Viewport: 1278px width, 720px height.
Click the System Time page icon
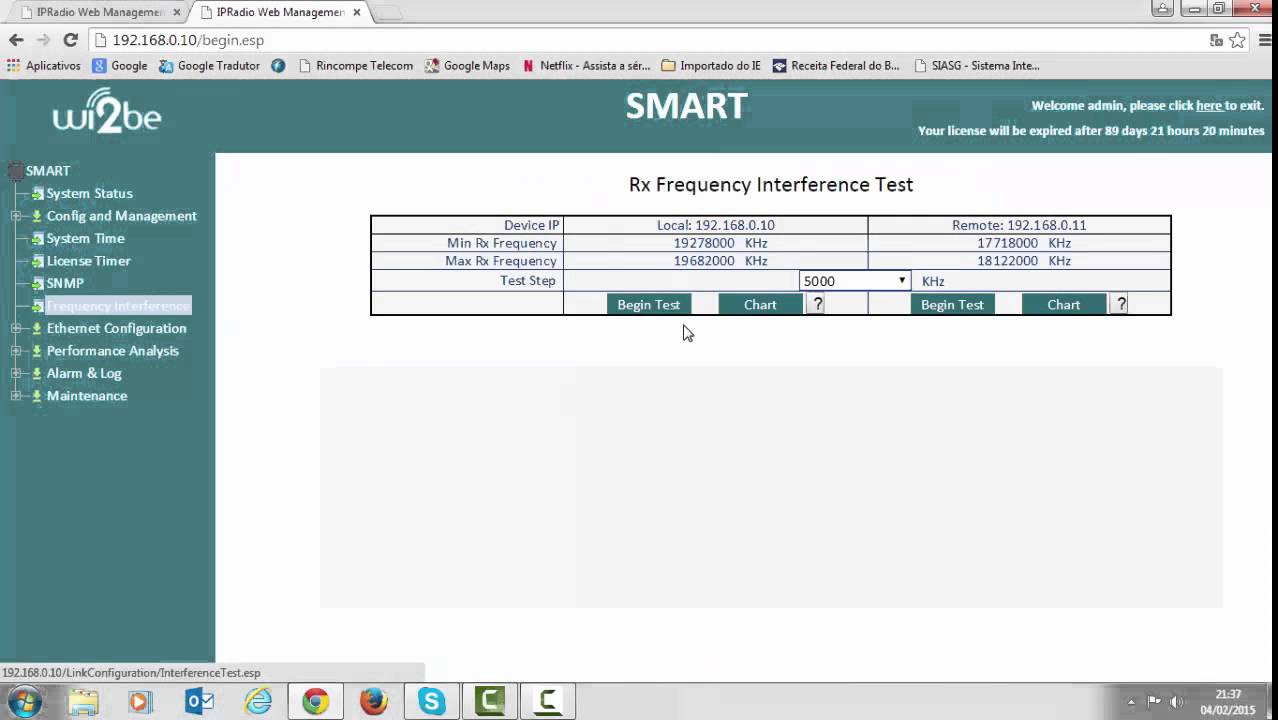[x=37, y=238]
